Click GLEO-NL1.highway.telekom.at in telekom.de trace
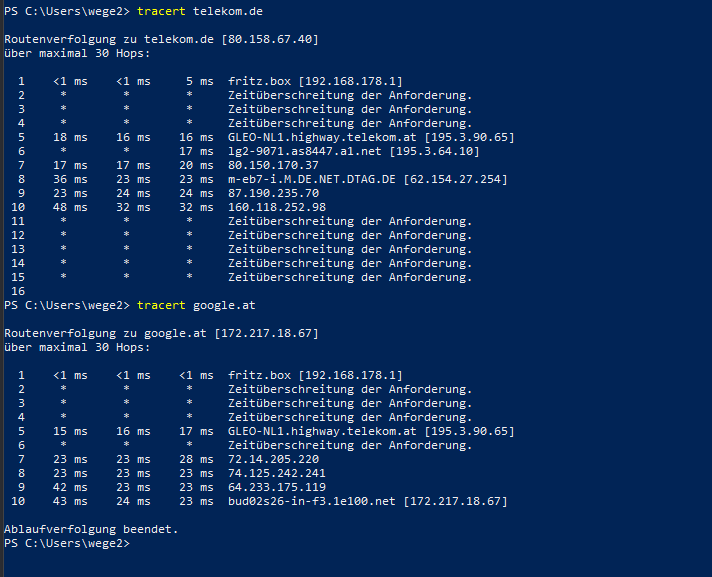 (322, 138)
